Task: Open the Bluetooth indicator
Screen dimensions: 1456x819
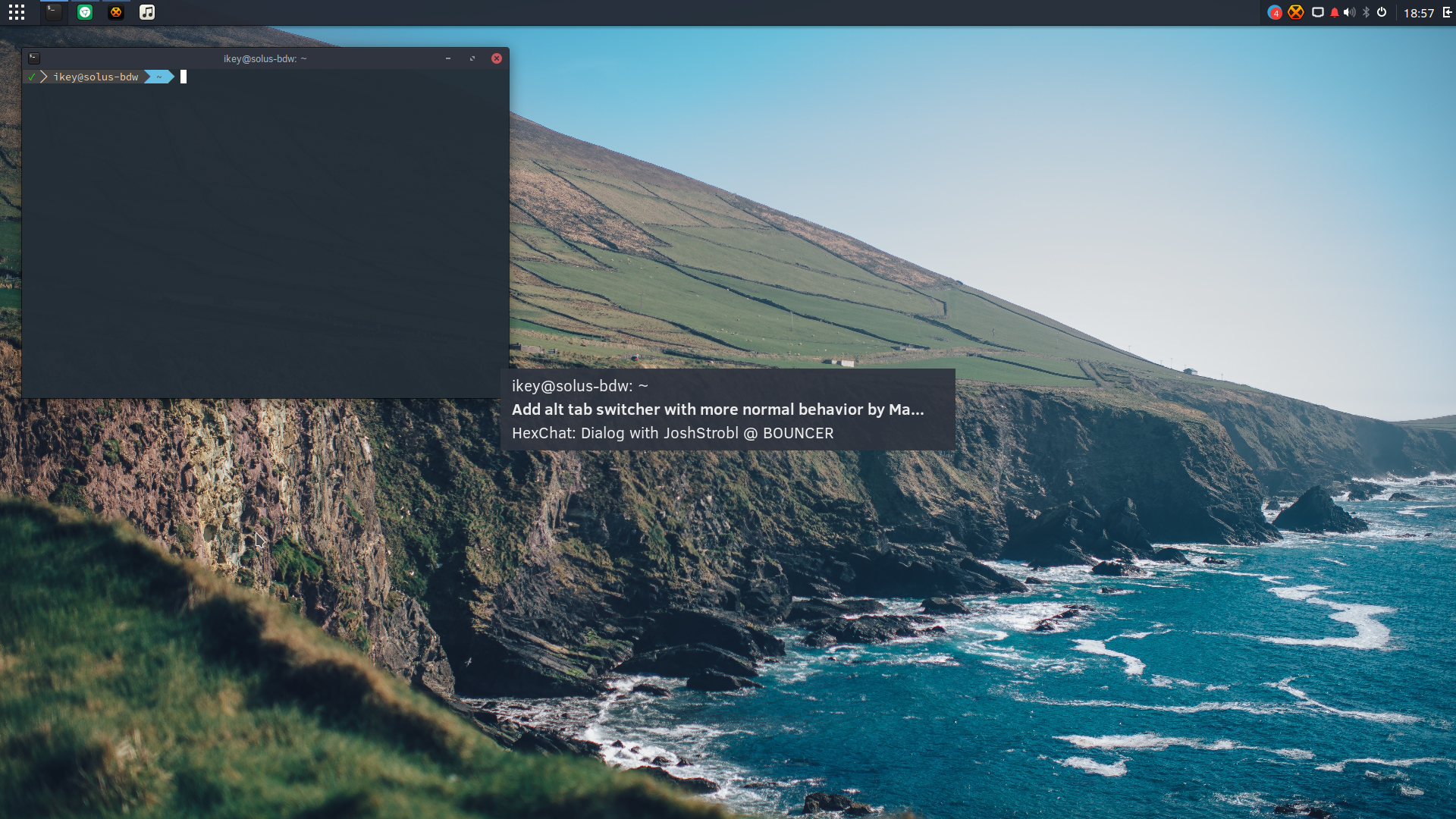Action: coord(1367,12)
